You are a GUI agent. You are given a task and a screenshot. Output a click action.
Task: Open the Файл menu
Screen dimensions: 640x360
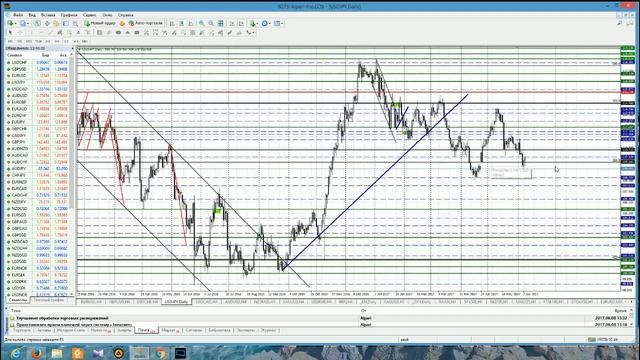18,15
